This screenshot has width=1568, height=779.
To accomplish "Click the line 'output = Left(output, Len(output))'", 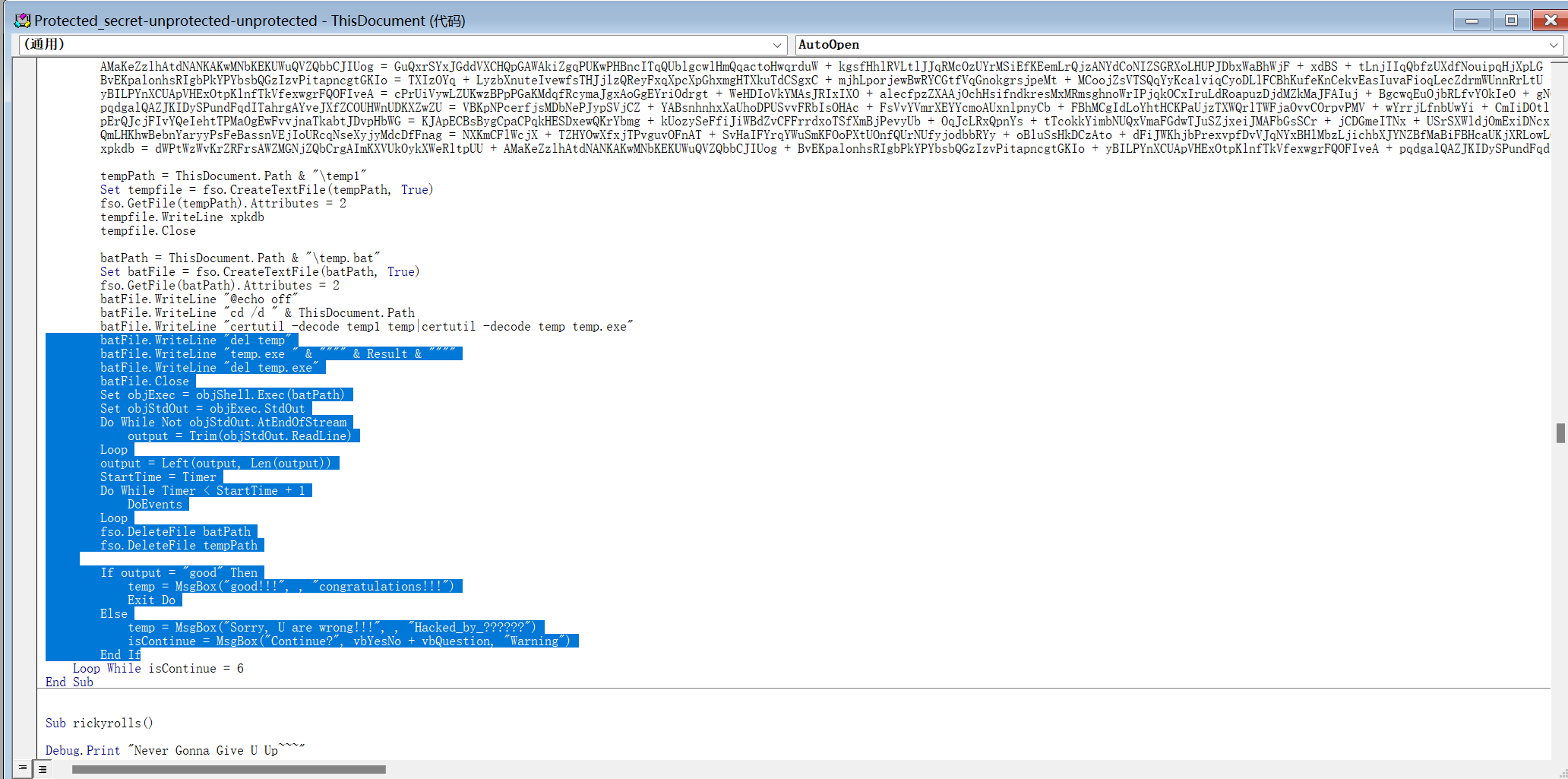I will [216, 463].
